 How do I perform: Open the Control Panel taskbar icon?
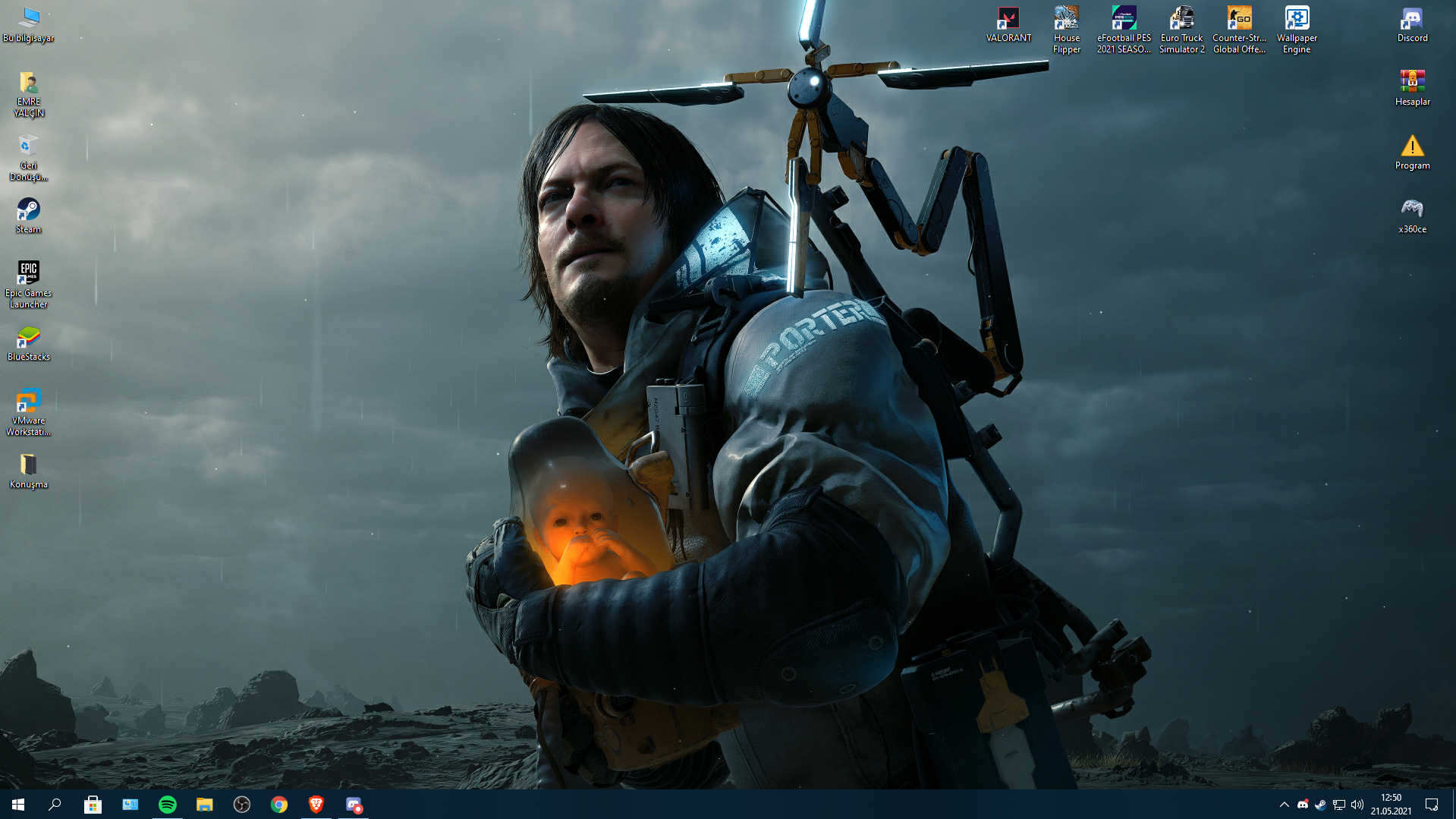point(130,805)
